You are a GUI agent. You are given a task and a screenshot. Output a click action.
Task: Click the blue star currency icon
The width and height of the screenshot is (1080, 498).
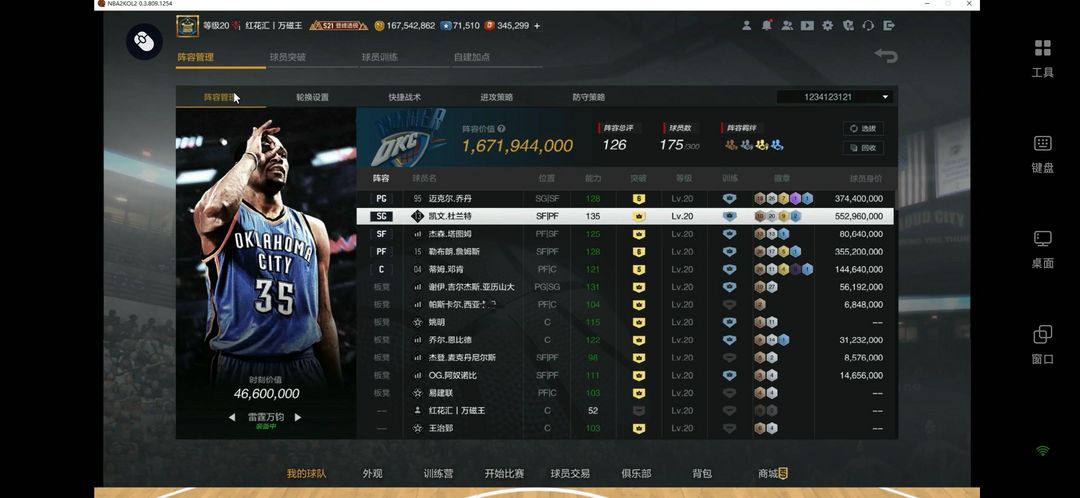coord(446,25)
